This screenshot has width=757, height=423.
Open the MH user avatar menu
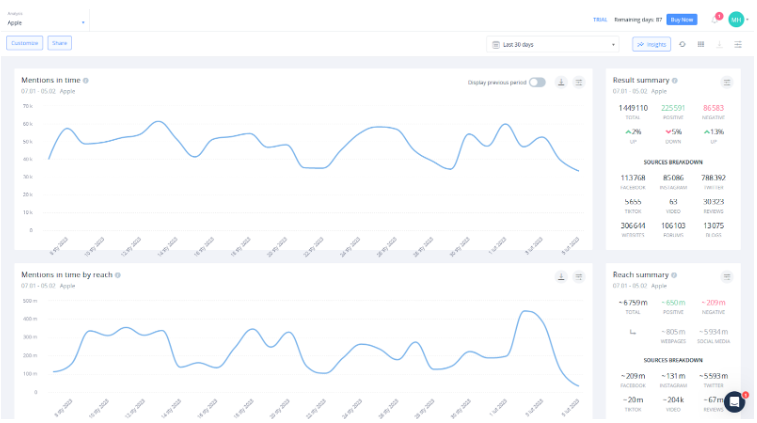(x=736, y=19)
